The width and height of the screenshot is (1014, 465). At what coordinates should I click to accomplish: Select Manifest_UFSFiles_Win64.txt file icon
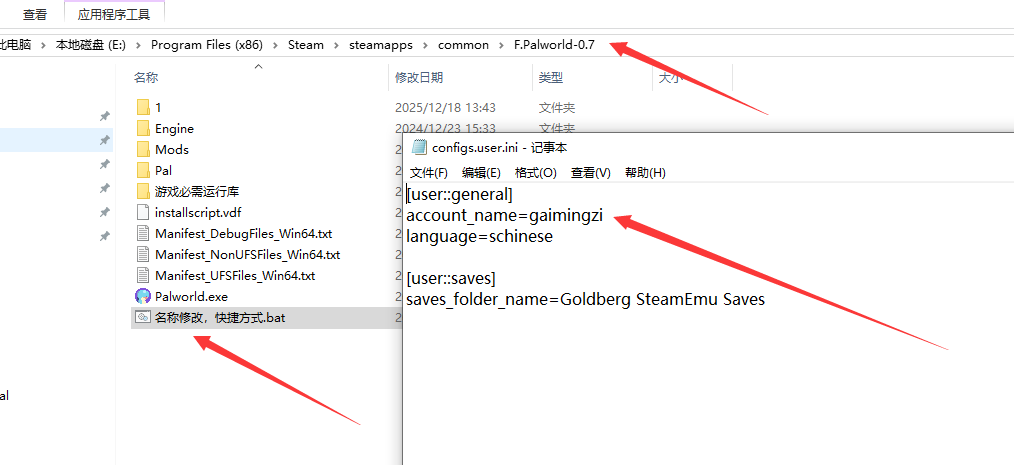(x=143, y=276)
